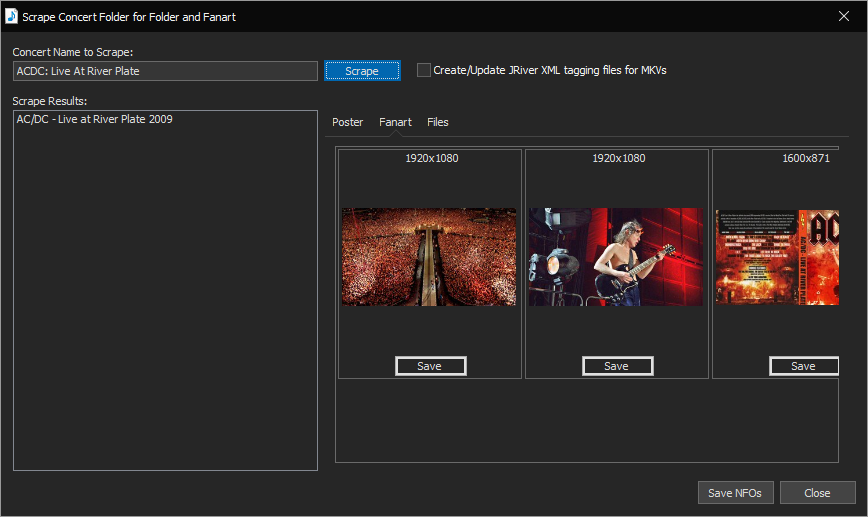This screenshot has height=517, width=868.
Task: Click the 1920x1080 label above guitarist image
Action: coord(619,158)
